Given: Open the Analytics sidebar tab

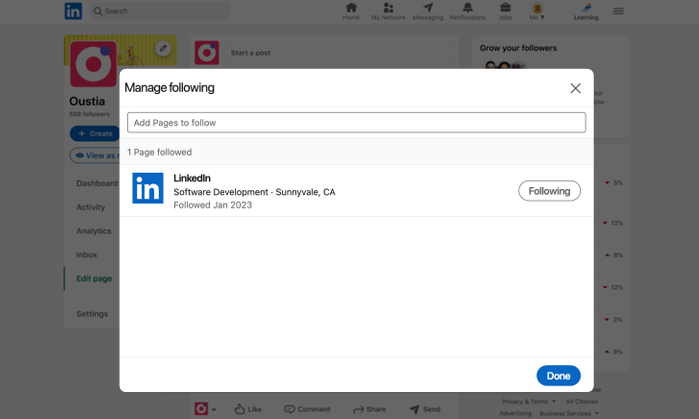Looking at the screenshot, I should point(94,231).
